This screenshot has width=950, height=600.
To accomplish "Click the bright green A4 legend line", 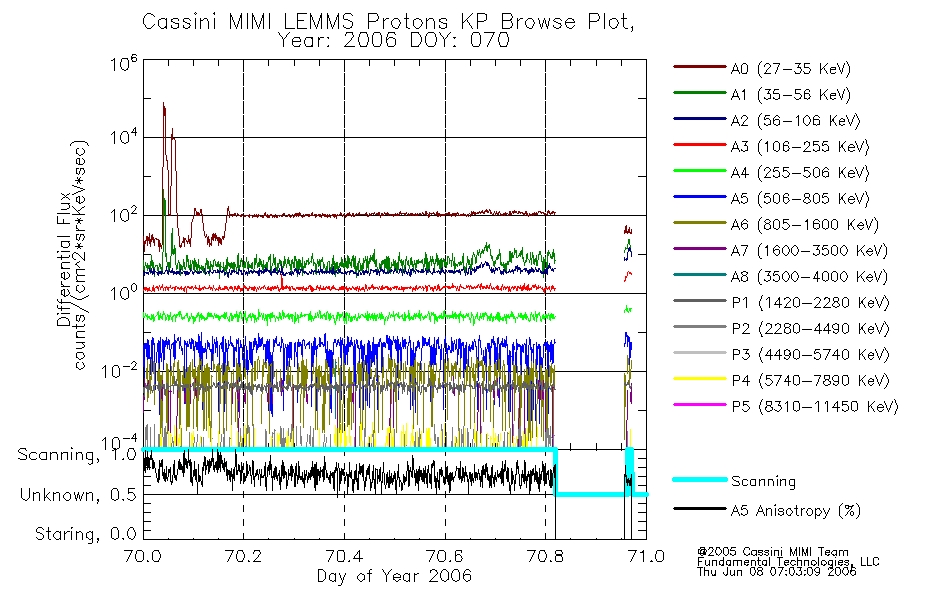I will (x=699, y=171).
